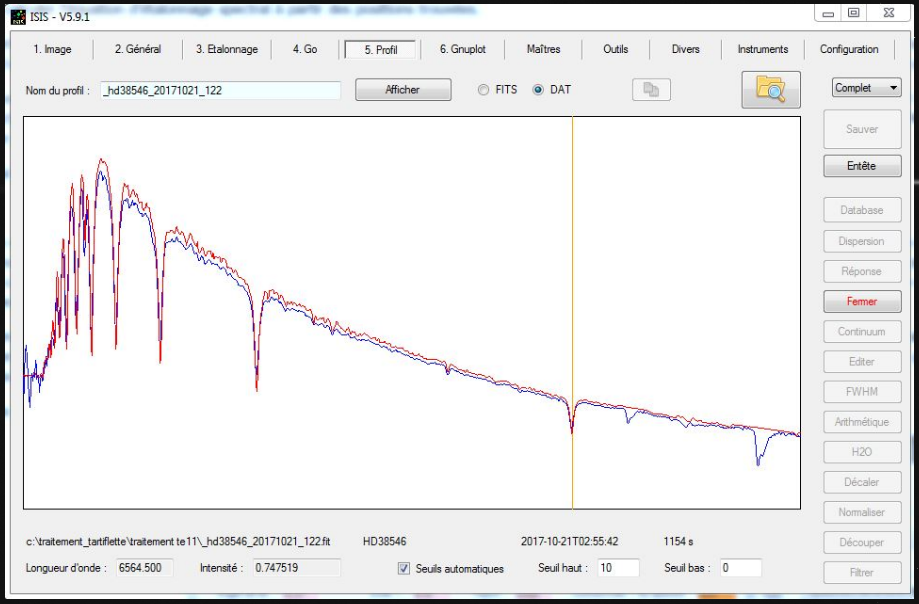The height and width of the screenshot is (604, 919).
Task: Click the Longueur d'onde value field
Action: coord(144,568)
